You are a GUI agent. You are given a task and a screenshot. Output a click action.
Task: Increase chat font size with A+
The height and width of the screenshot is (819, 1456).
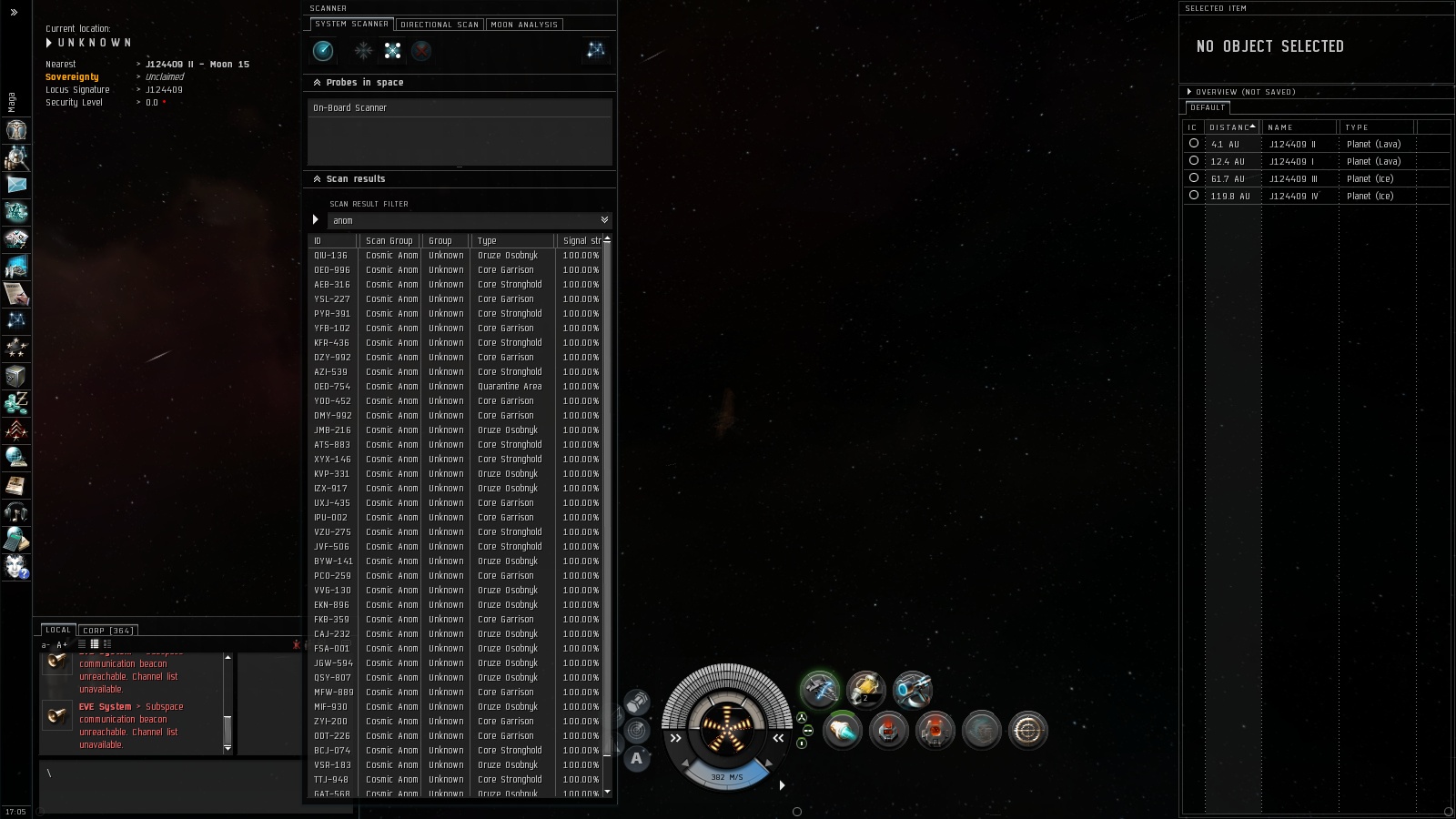(62, 645)
